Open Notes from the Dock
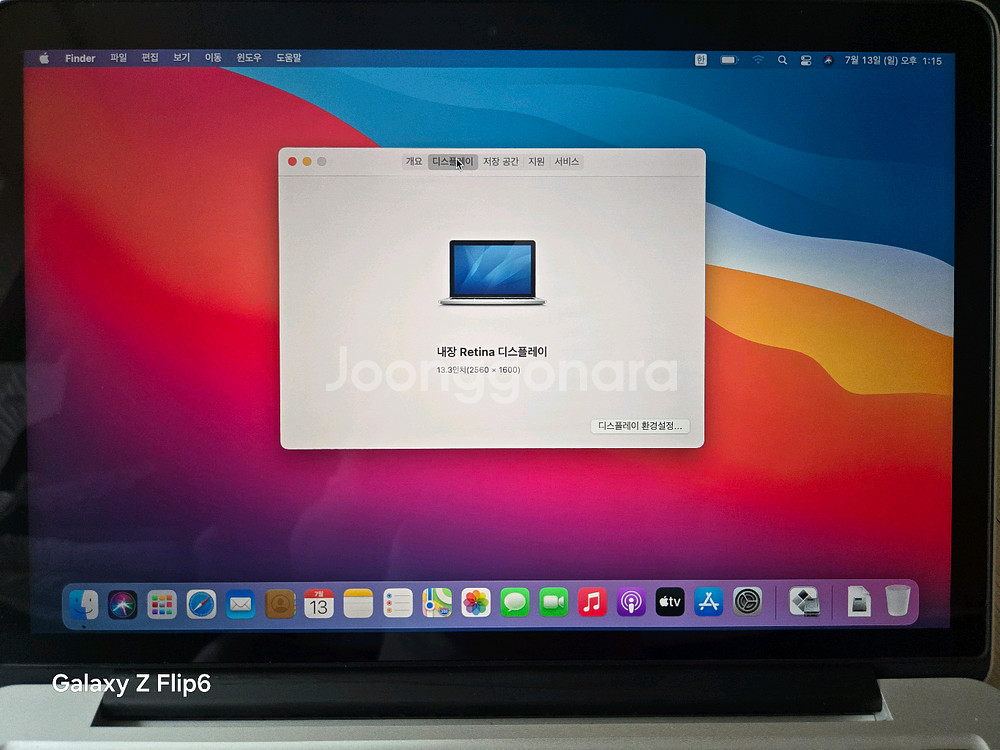The width and height of the screenshot is (1000, 750). [x=358, y=603]
